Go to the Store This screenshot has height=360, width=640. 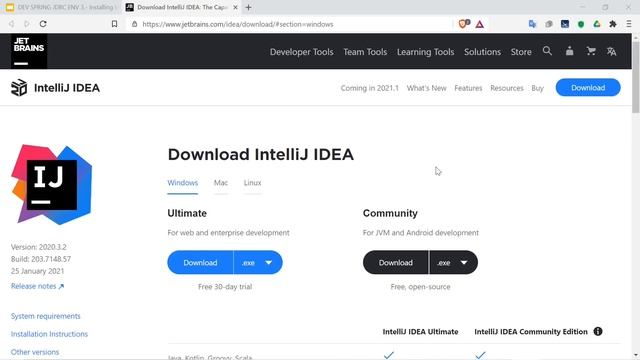521,52
